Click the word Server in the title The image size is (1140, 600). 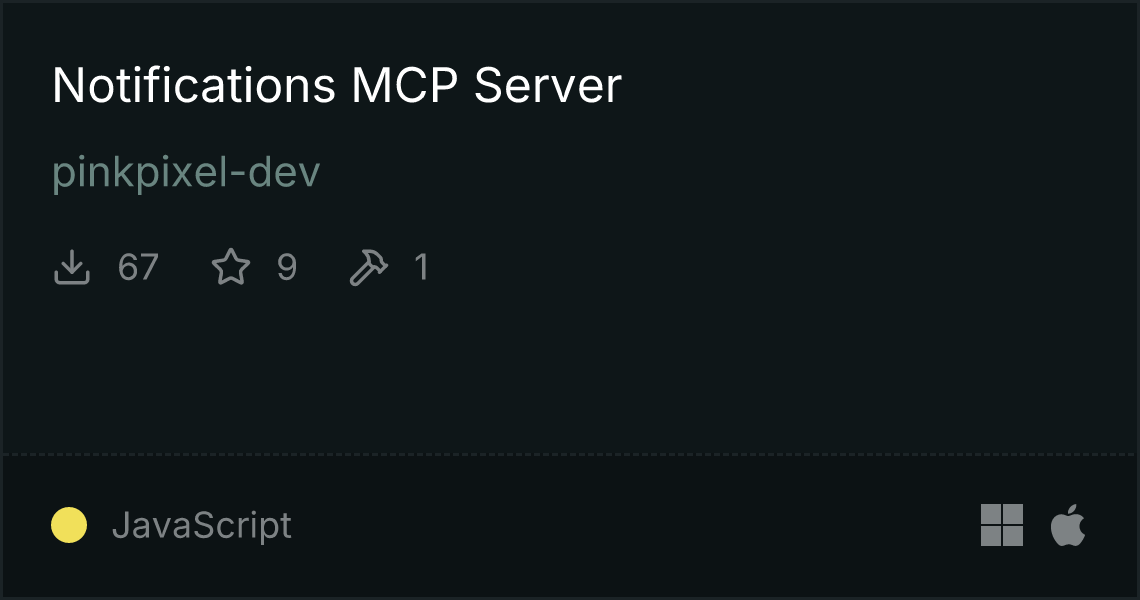coord(547,85)
